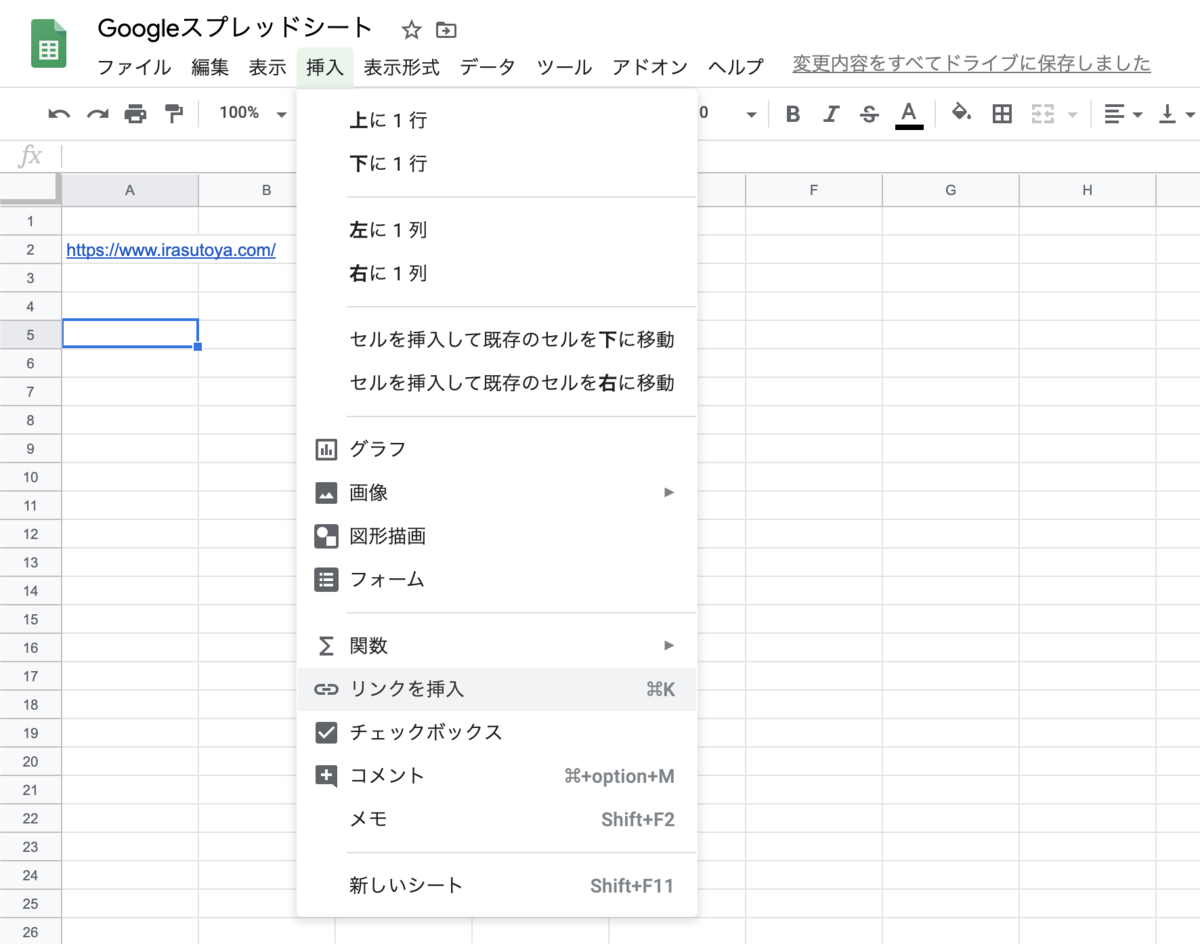Click the undo arrow icon
Viewport: 1200px width, 944px height.
point(59,114)
